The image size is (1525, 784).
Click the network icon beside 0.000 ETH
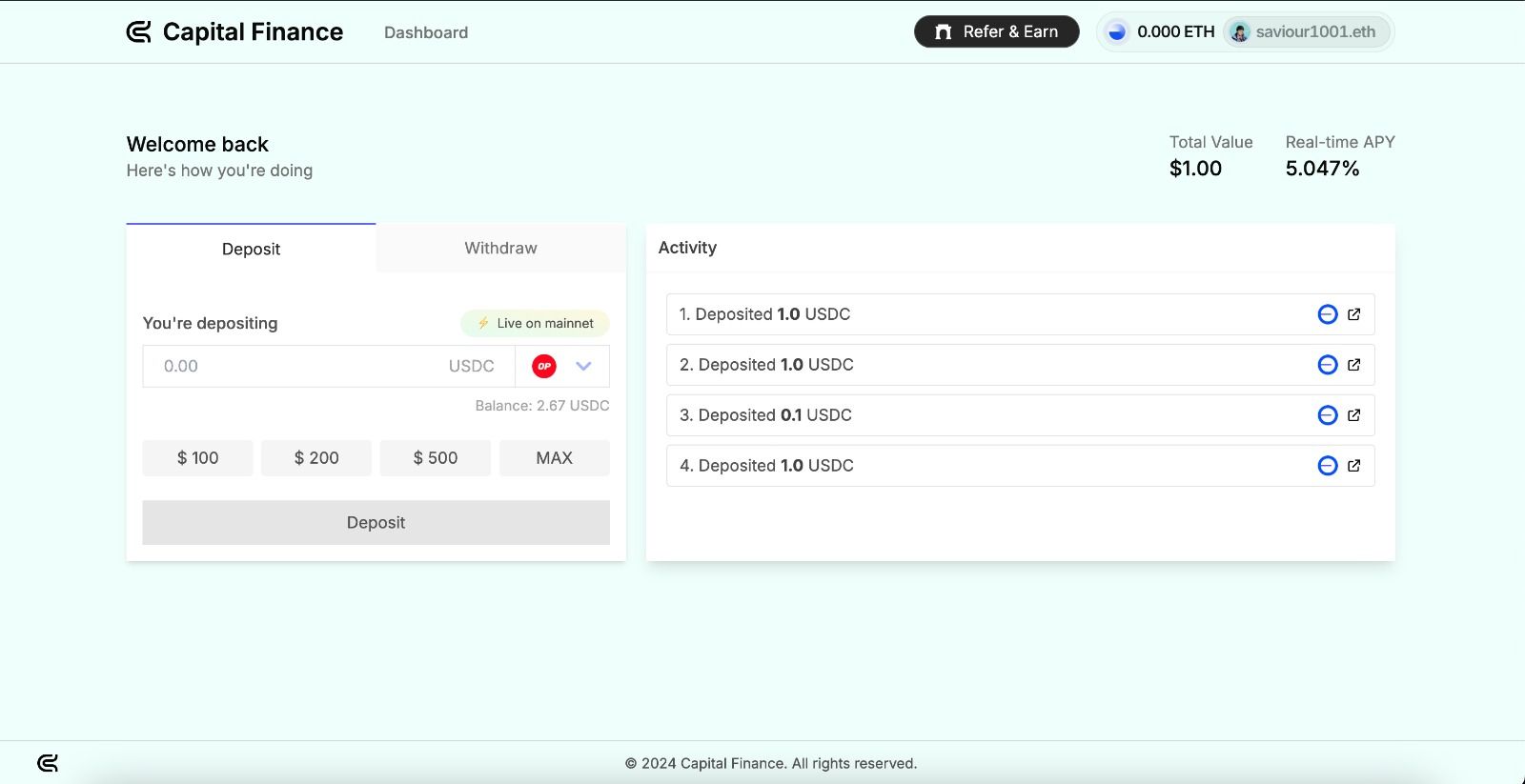pyautogui.click(x=1117, y=31)
